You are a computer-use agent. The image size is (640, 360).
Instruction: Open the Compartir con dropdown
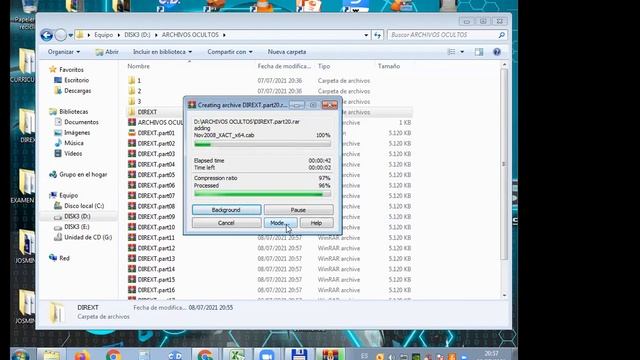coord(230,52)
